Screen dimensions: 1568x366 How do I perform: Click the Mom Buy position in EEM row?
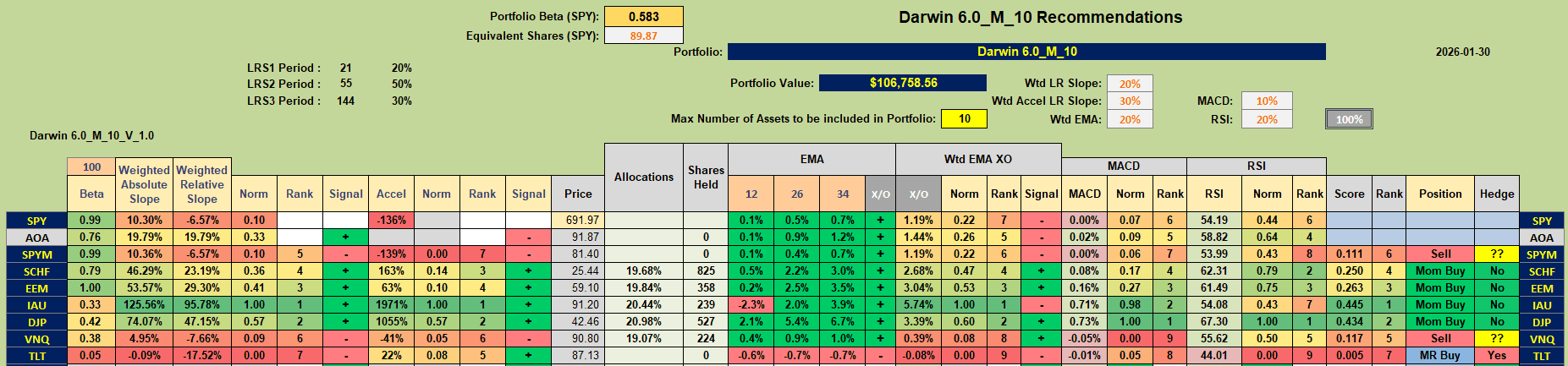pos(1440,287)
